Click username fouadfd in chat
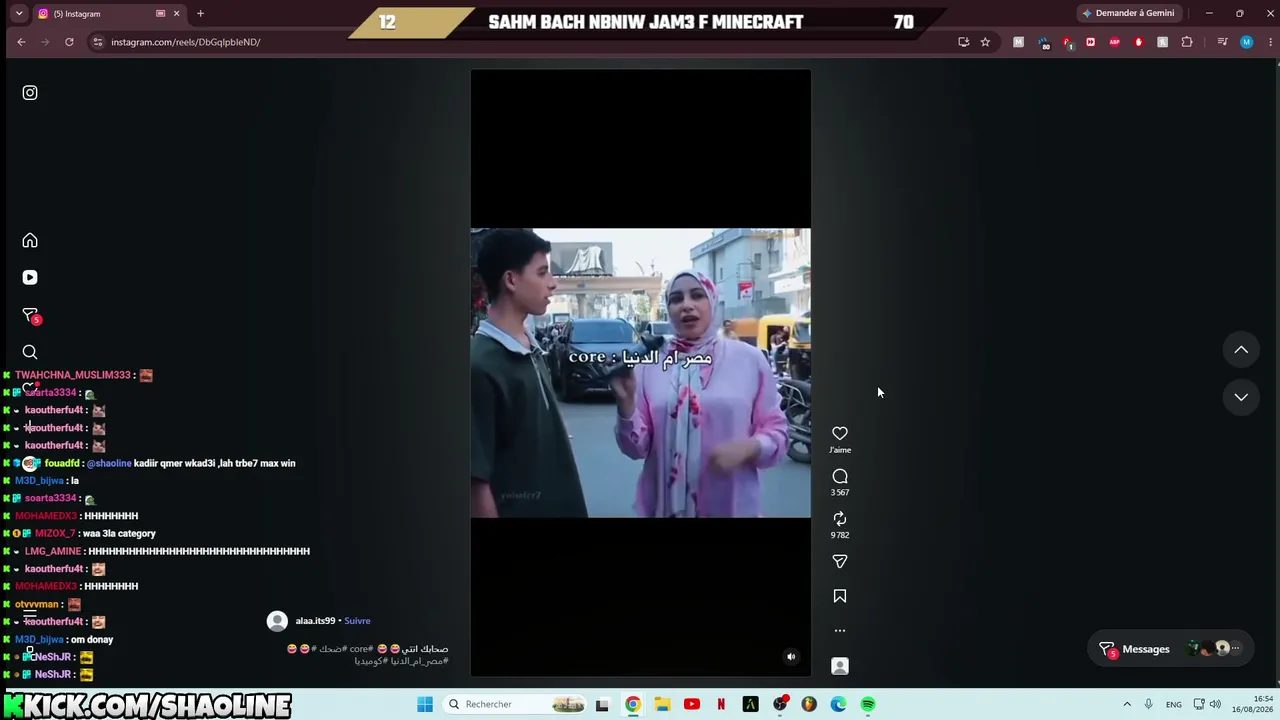 62,463
